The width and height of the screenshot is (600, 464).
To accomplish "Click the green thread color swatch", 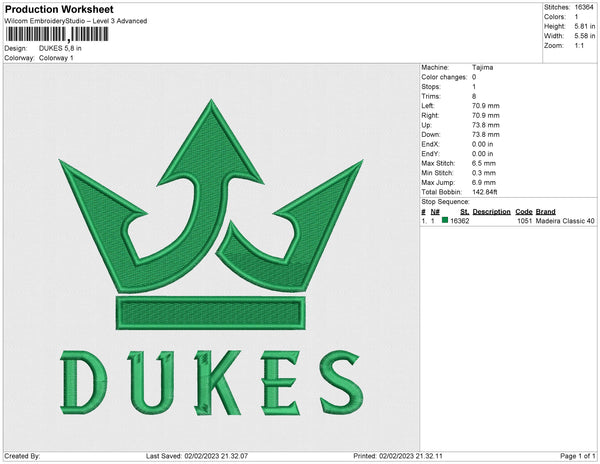I will point(445,220).
